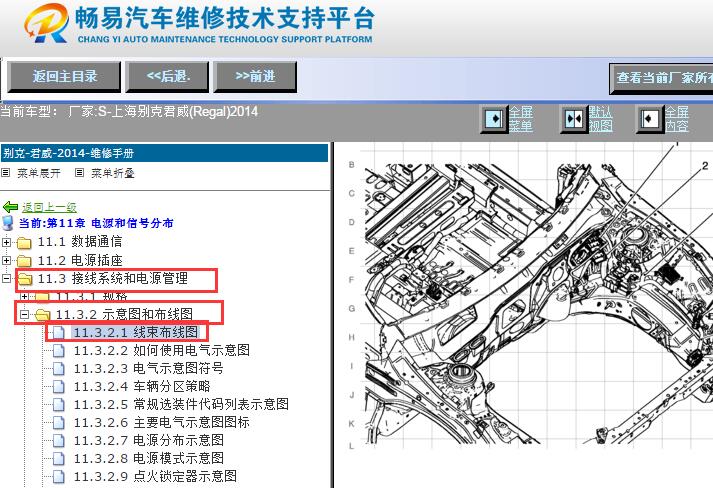Select 11.3.2 示意图和布线图 tree item
This screenshot has height=488, width=713.
[x=124, y=314]
